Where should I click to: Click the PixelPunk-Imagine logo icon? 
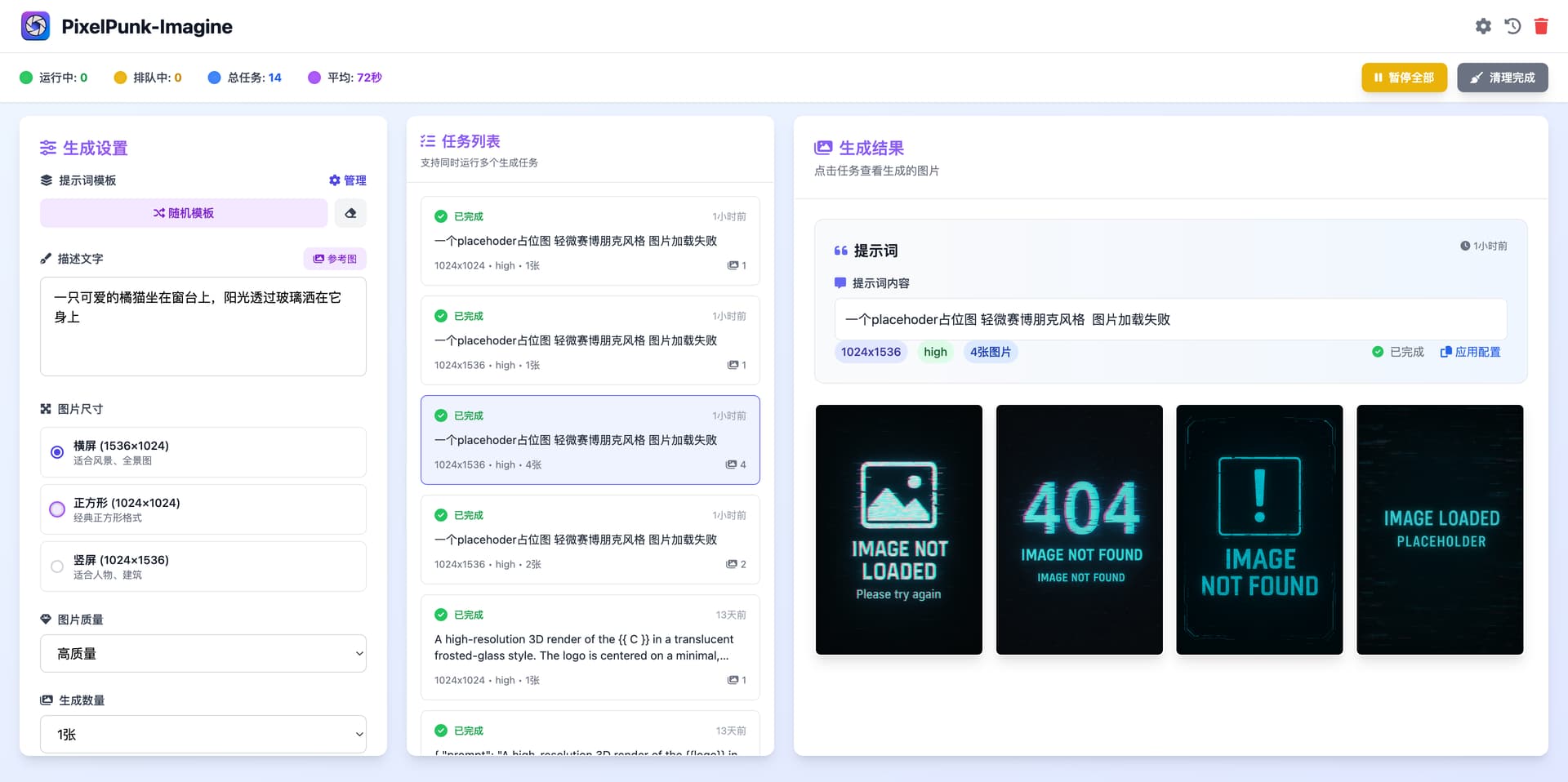pyautogui.click(x=35, y=26)
